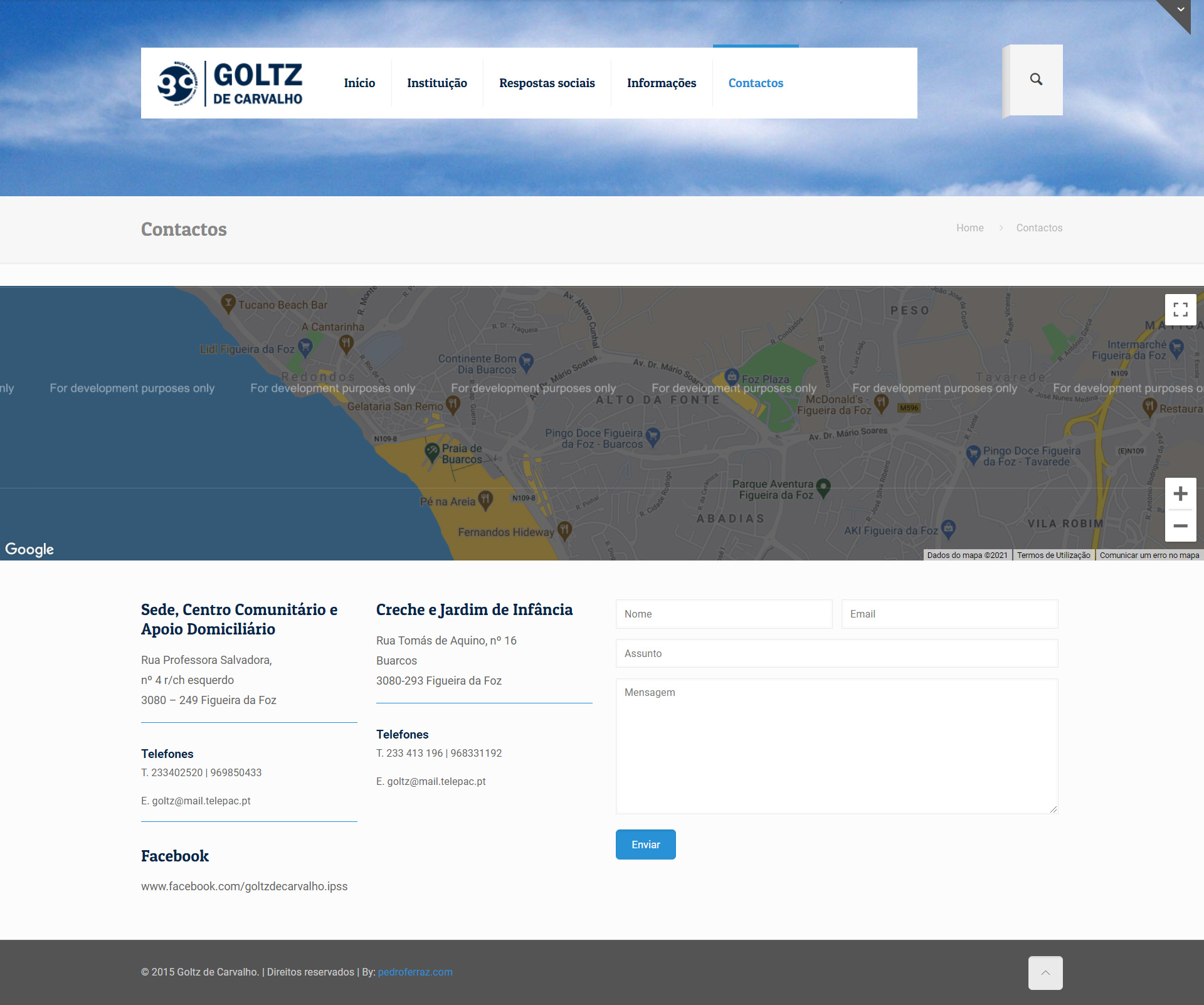Focus the Nome input field
Viewport: 1204px width, 1005px height.
click(724, 614)
